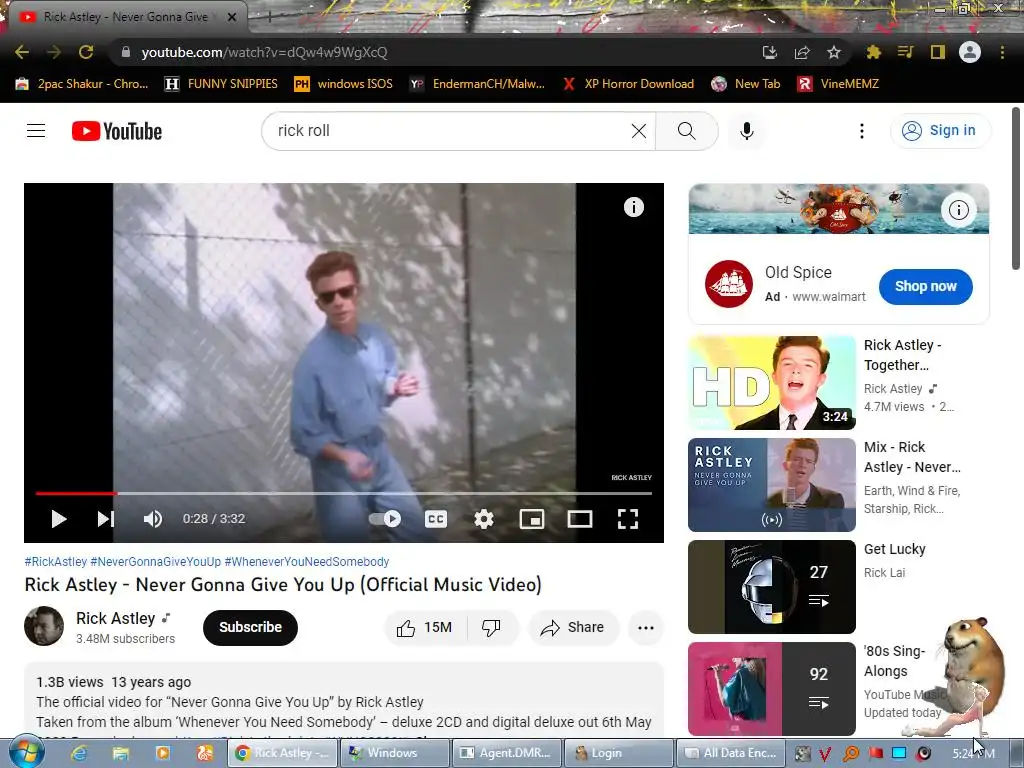Open the video info card icon

pyautogui.click(x=633, y=207)
